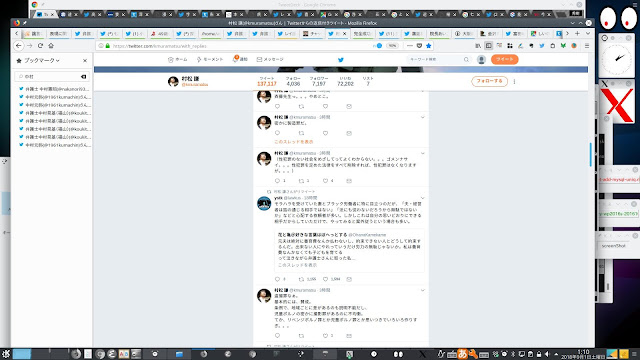640x360 pixels.
Task: Toggle the sidebar toolbar icon
Action: [489, 46]
